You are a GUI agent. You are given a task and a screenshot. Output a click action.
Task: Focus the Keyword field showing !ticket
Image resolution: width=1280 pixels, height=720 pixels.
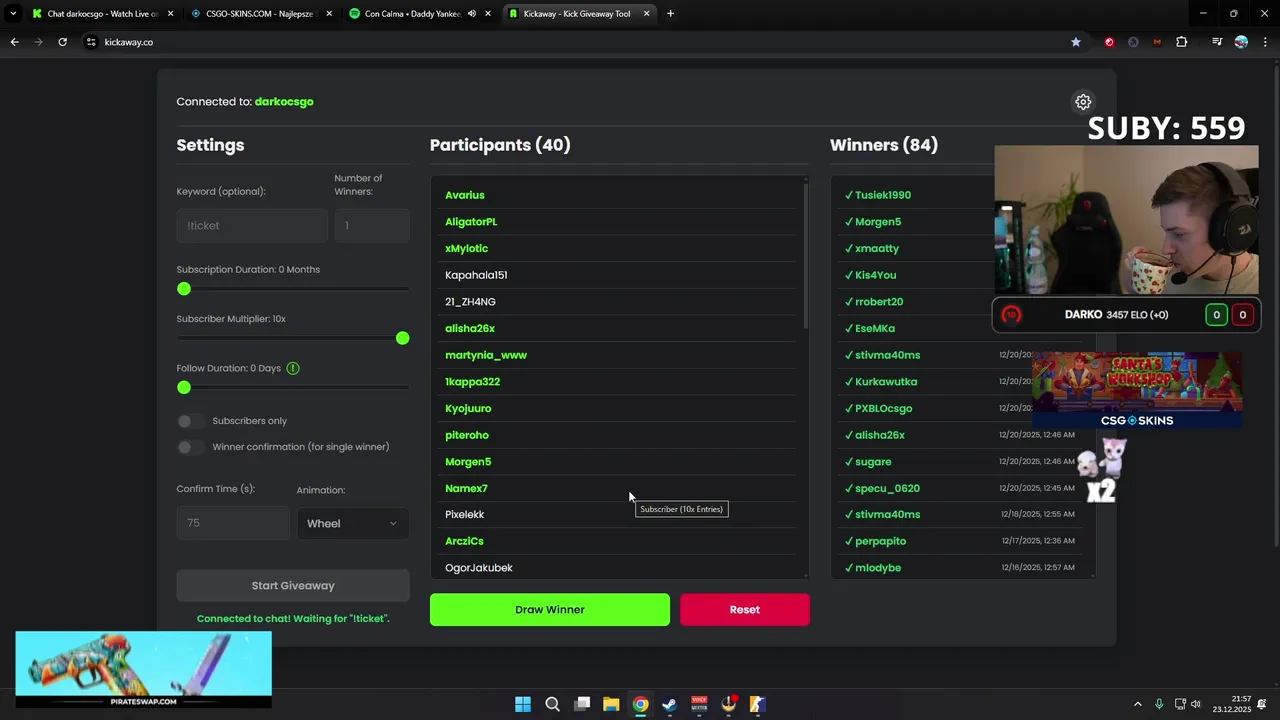(x=252, y=226)
